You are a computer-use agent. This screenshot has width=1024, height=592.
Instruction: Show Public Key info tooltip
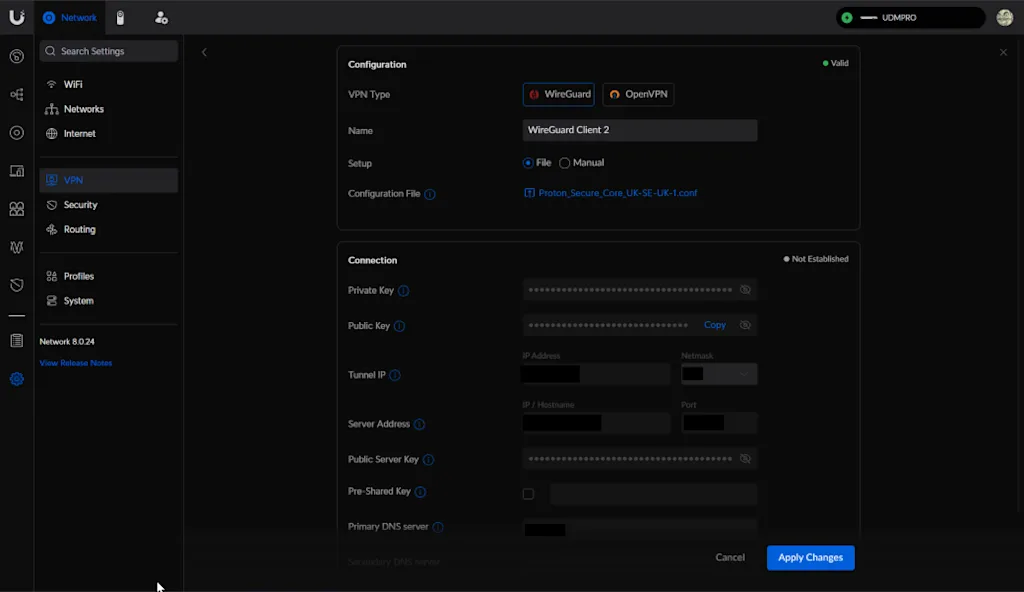click(399, 326)
